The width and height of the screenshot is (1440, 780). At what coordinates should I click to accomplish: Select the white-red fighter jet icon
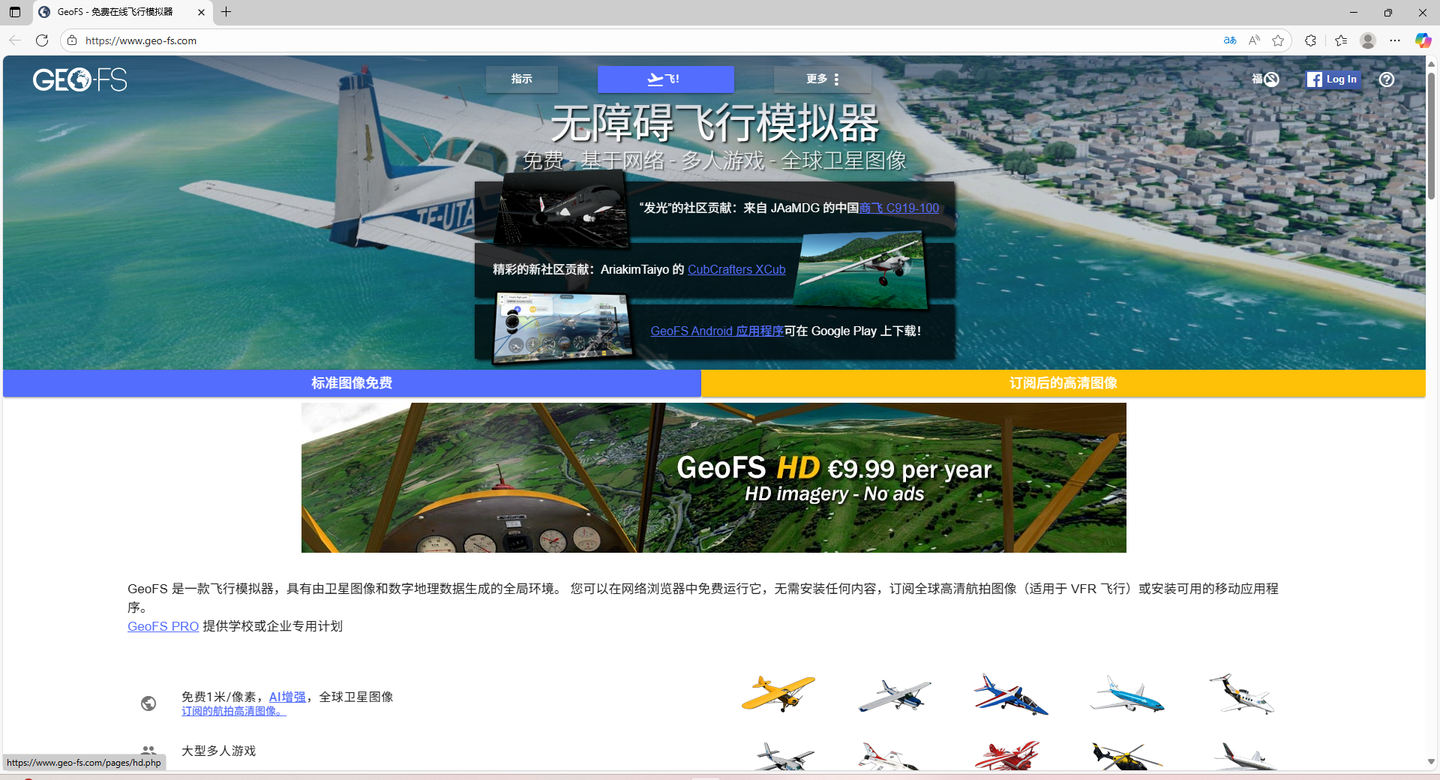pyautogui.click(x=891, y=757)
